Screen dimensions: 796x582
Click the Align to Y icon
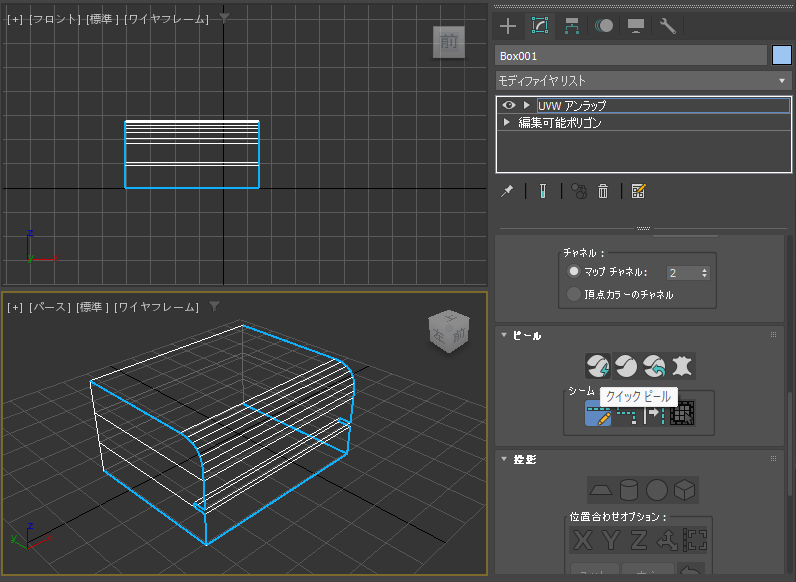coord(611,540)
